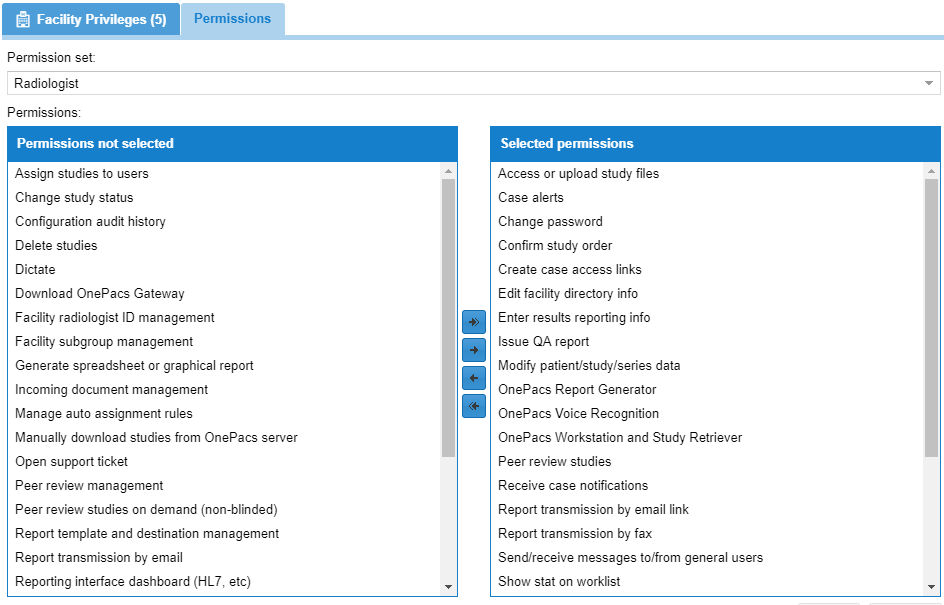Click the up arrow of the left list scrollbar
The image size is (944, 605).
tap(448, 172)
